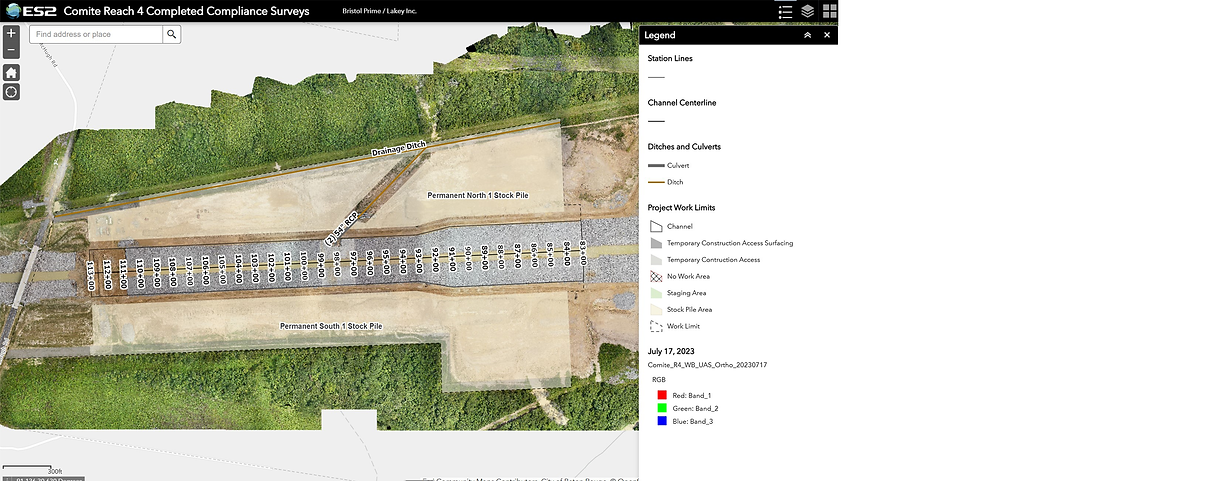Open the Basemap Gallery grid icon

coord(830,11)
